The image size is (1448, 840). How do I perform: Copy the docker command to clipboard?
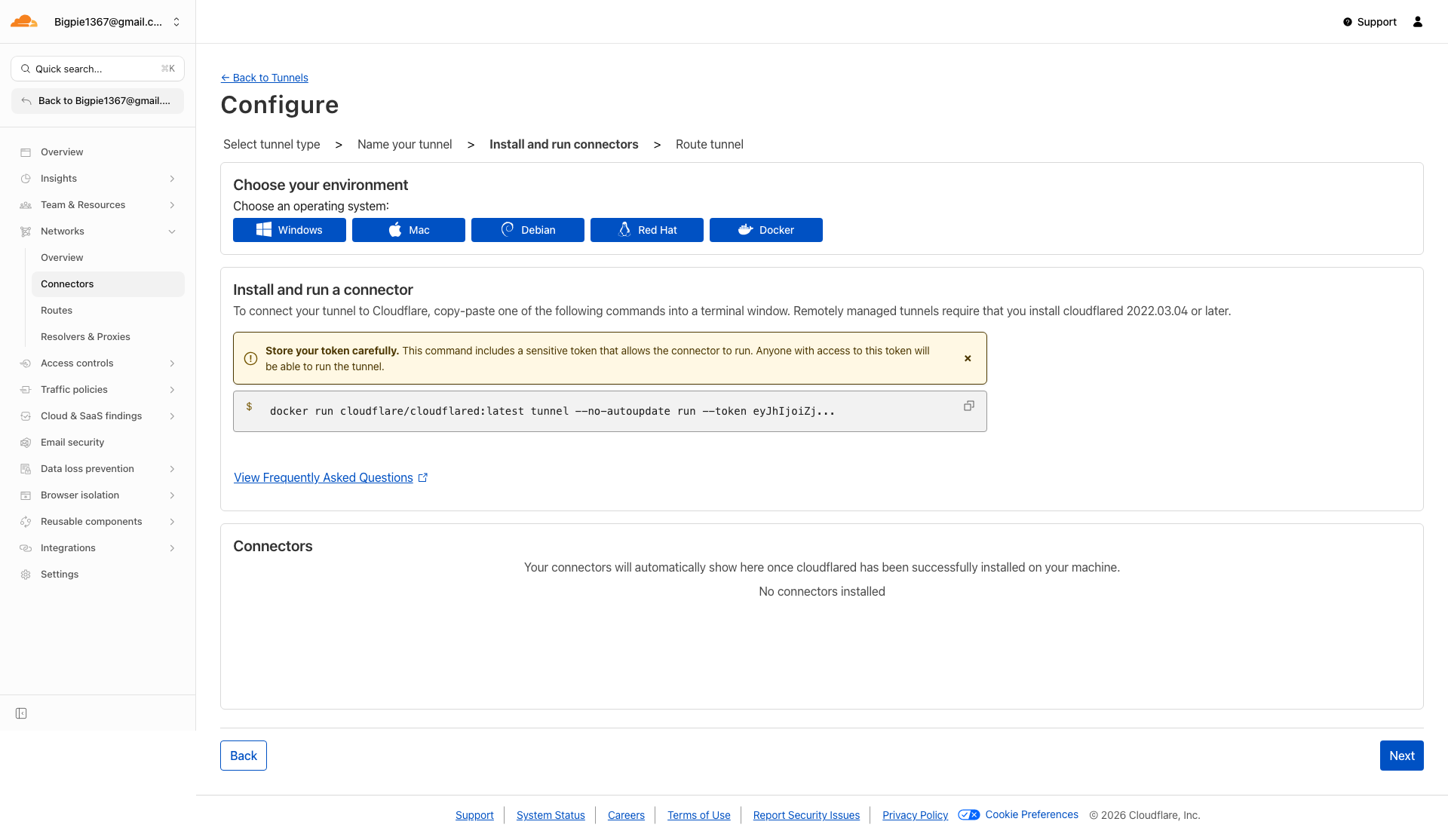[x=969, y=406]
